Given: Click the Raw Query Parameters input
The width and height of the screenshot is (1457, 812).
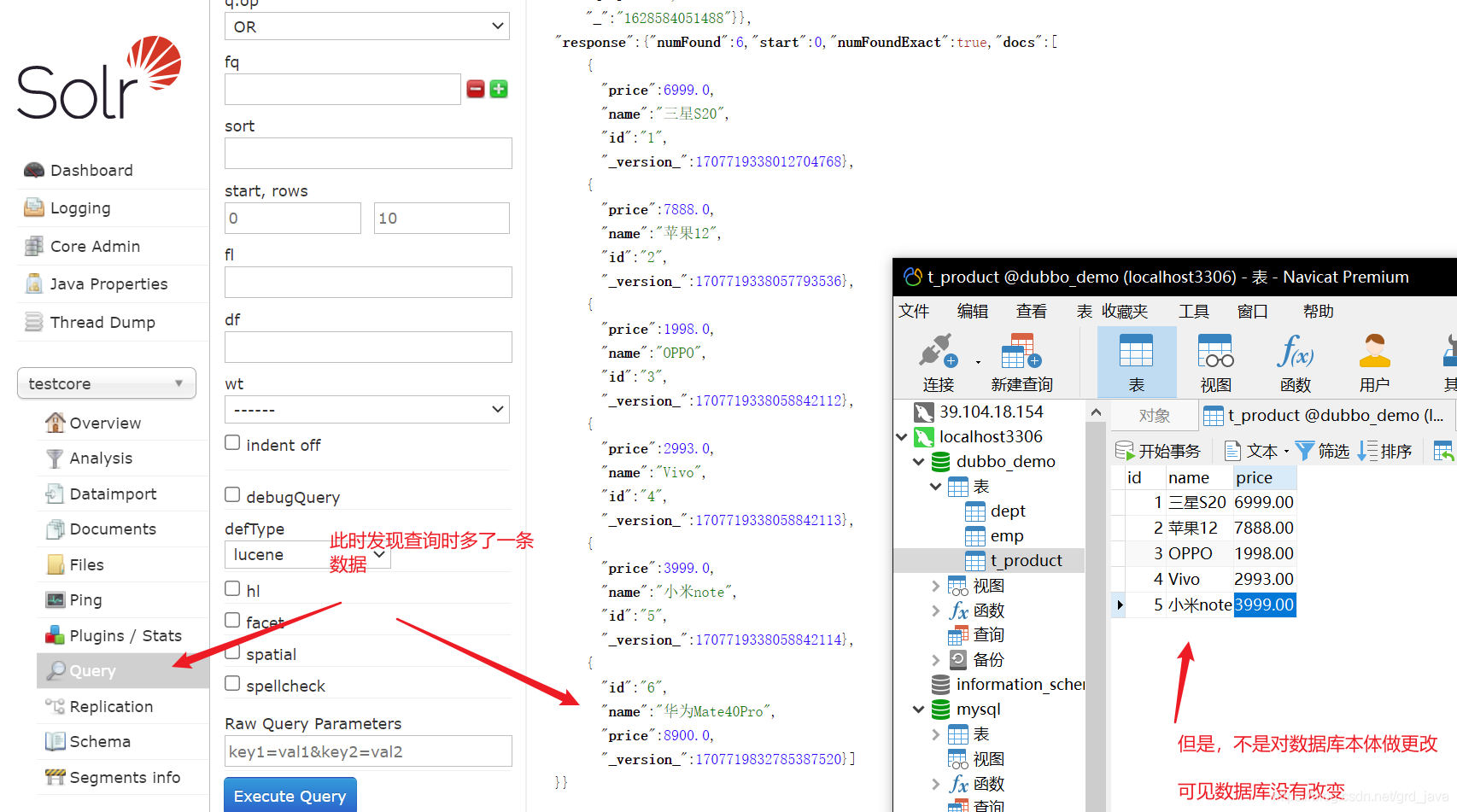Looking at the screenshot, I should coord(368,751).
